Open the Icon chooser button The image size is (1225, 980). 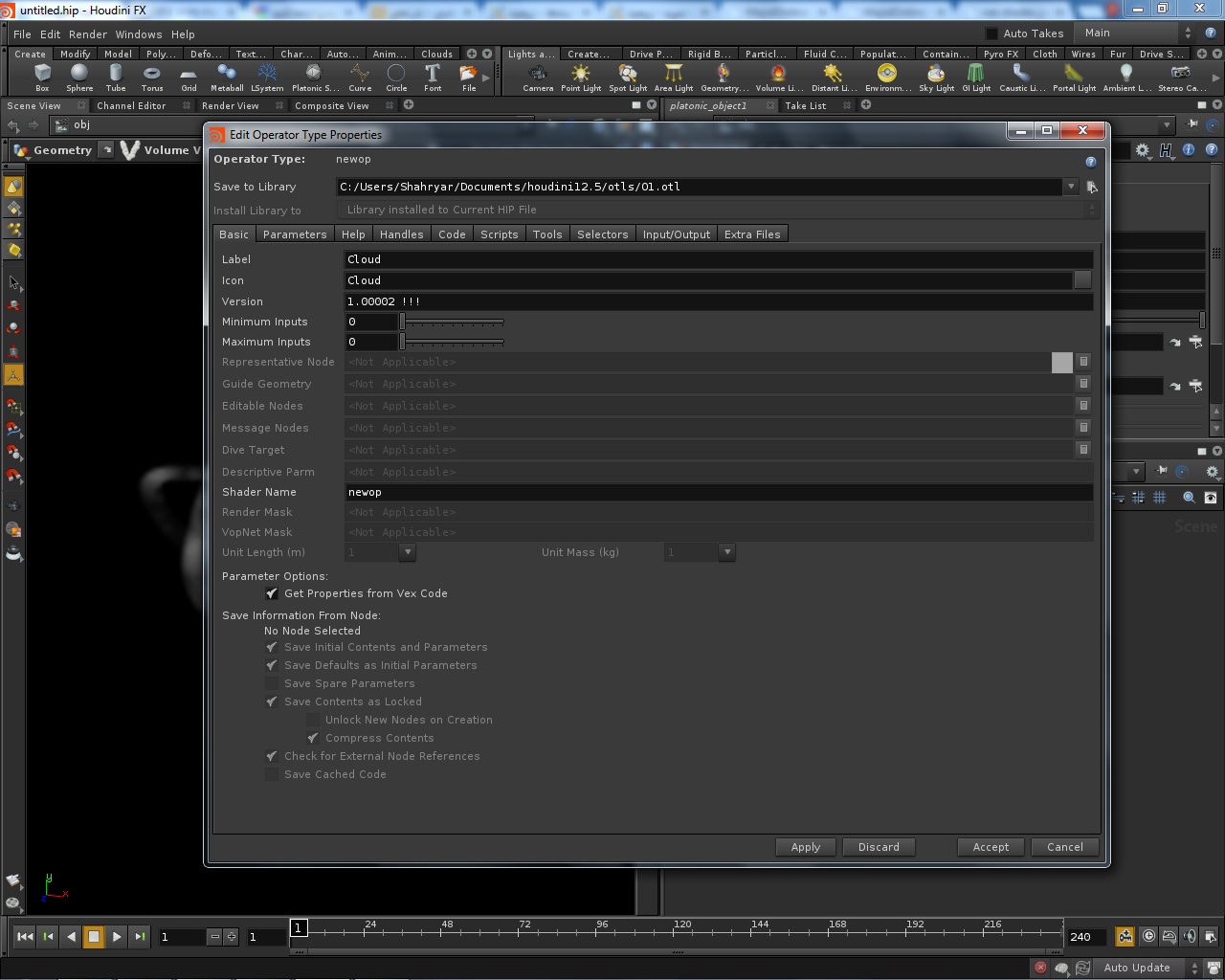click(1082, 280)
